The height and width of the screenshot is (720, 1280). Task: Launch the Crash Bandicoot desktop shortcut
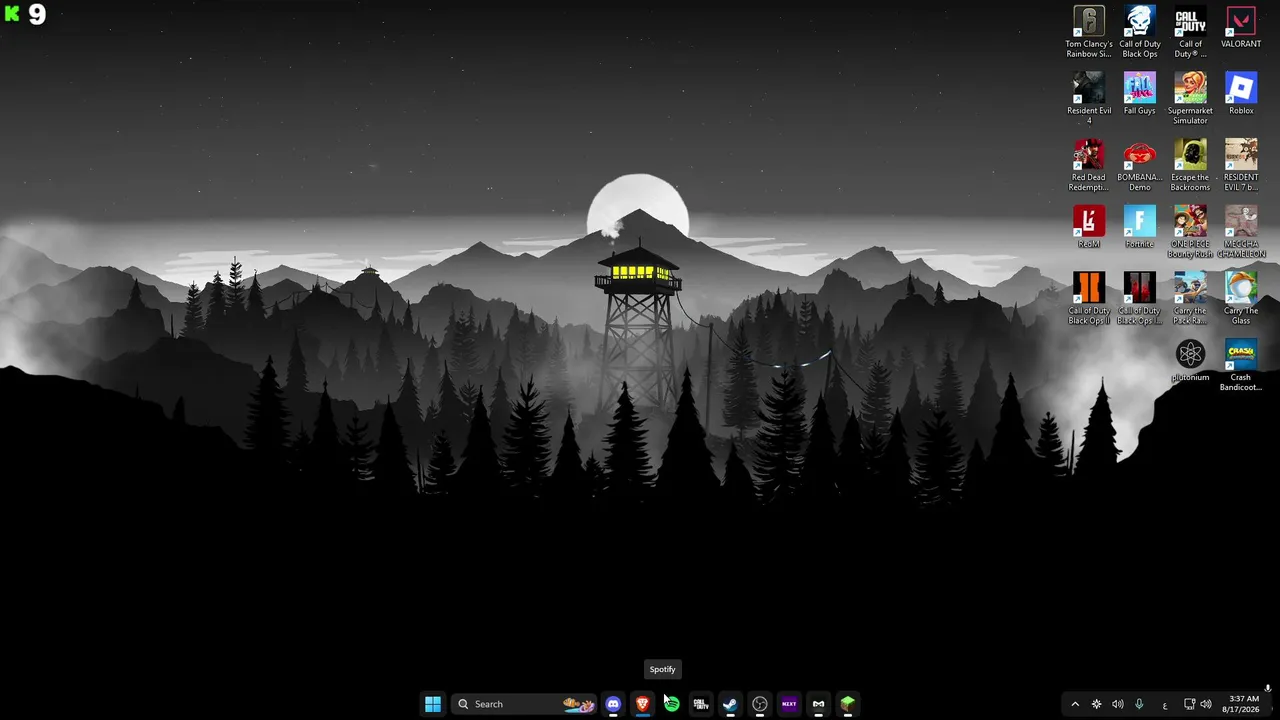[1241, 366]
